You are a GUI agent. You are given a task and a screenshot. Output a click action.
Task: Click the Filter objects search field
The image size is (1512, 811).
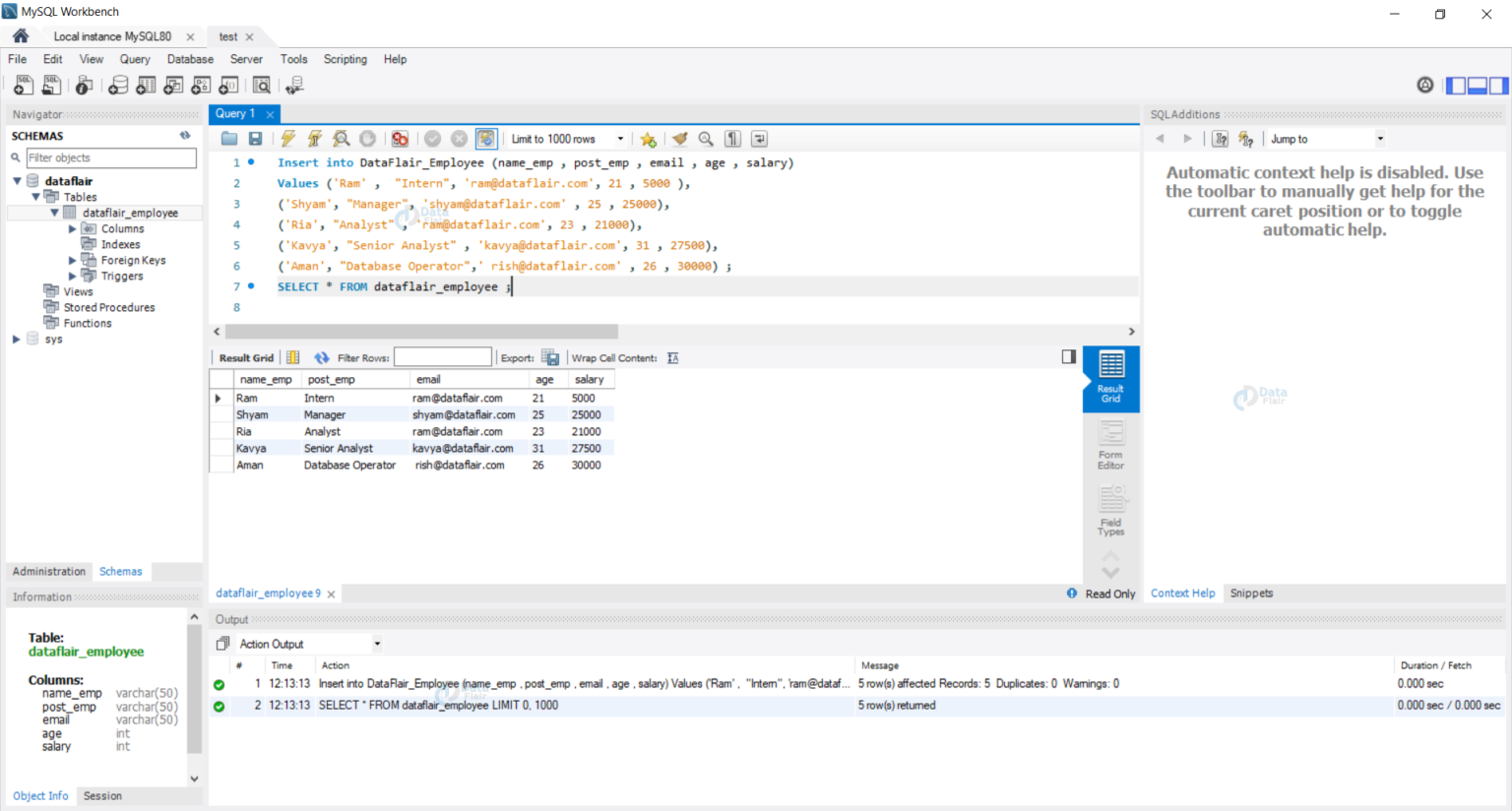(x=110, y=157)
